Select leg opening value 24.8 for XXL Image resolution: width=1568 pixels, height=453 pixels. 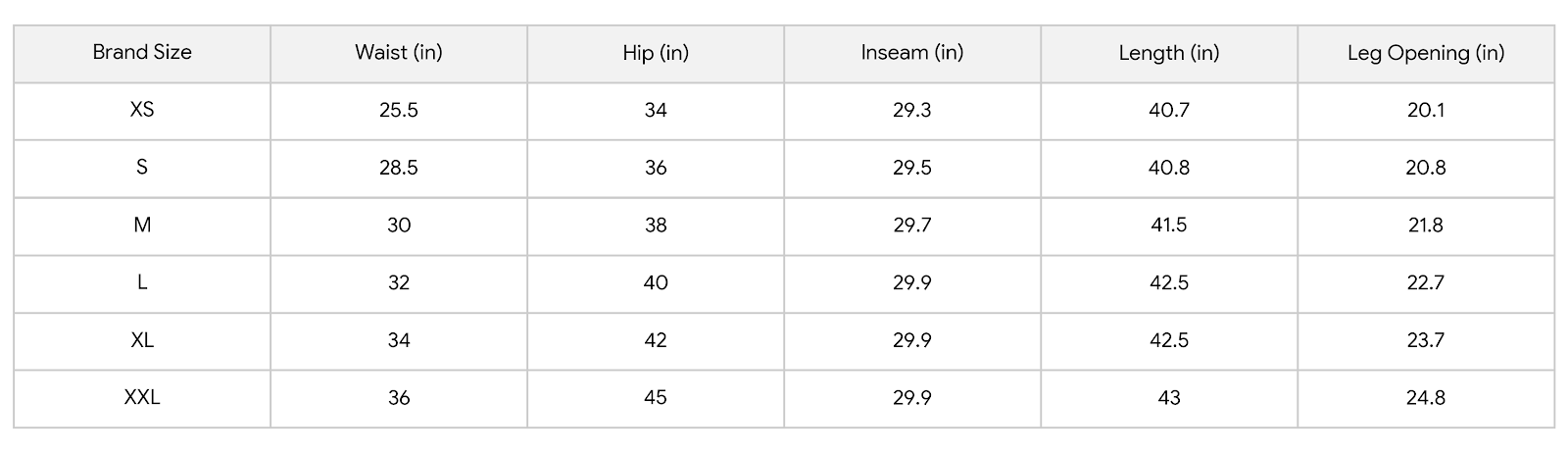coord(1425,398)
